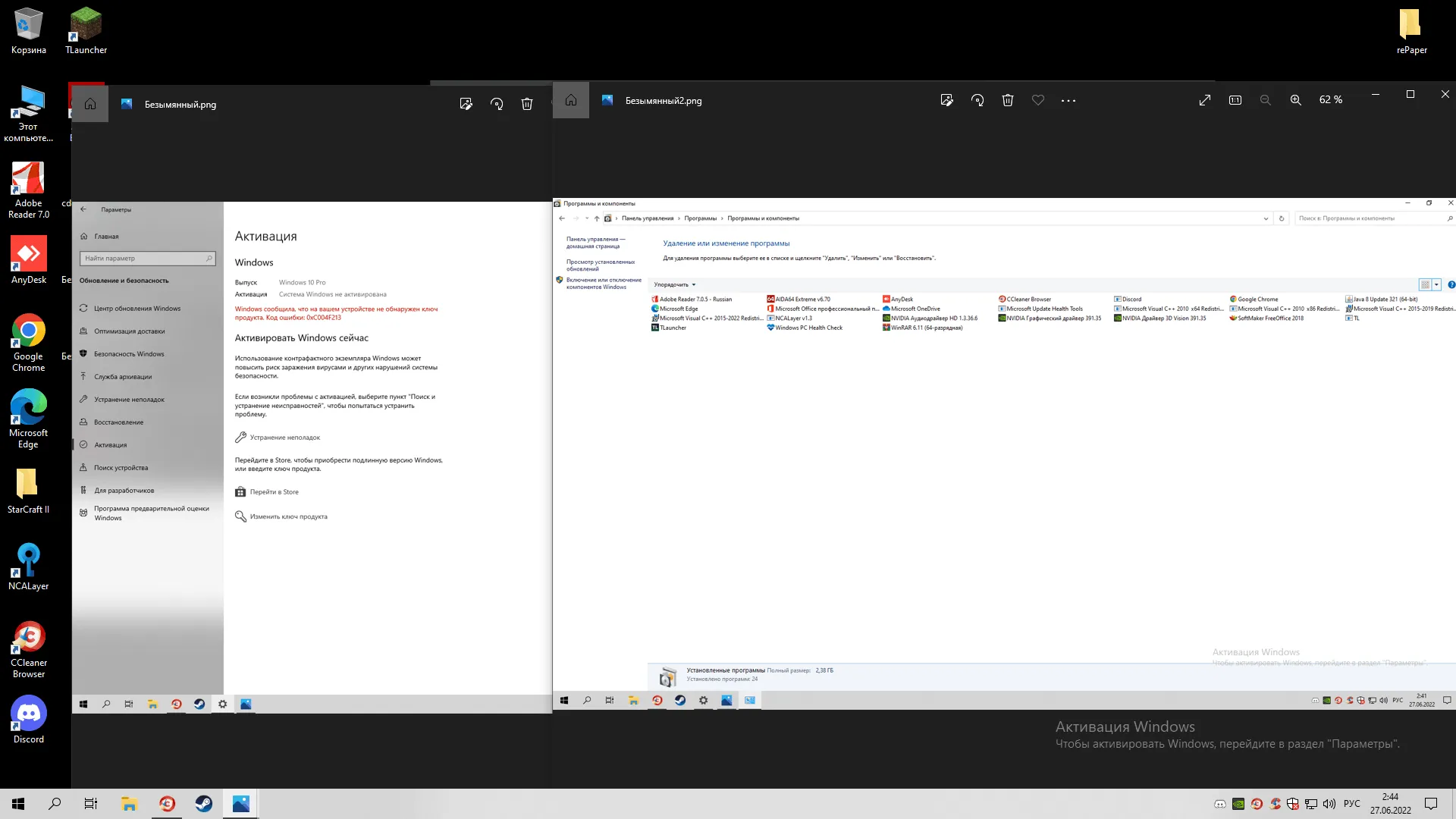Open the See more (three dots) menu
Viewport: 1456px width, 819px height.
click(x=1068, y=100)
